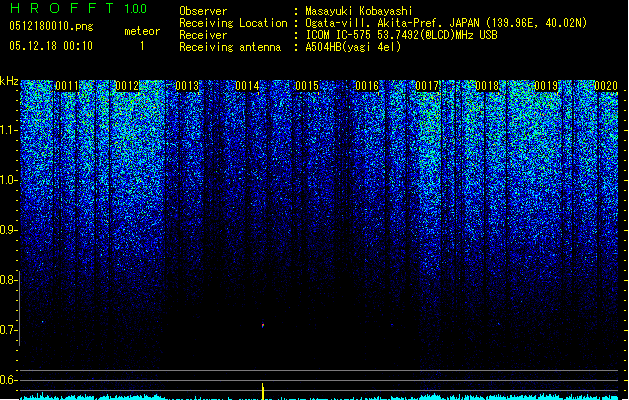
Task: Click the 0.9 kHz axis label
Action: (x=9, y=230)
